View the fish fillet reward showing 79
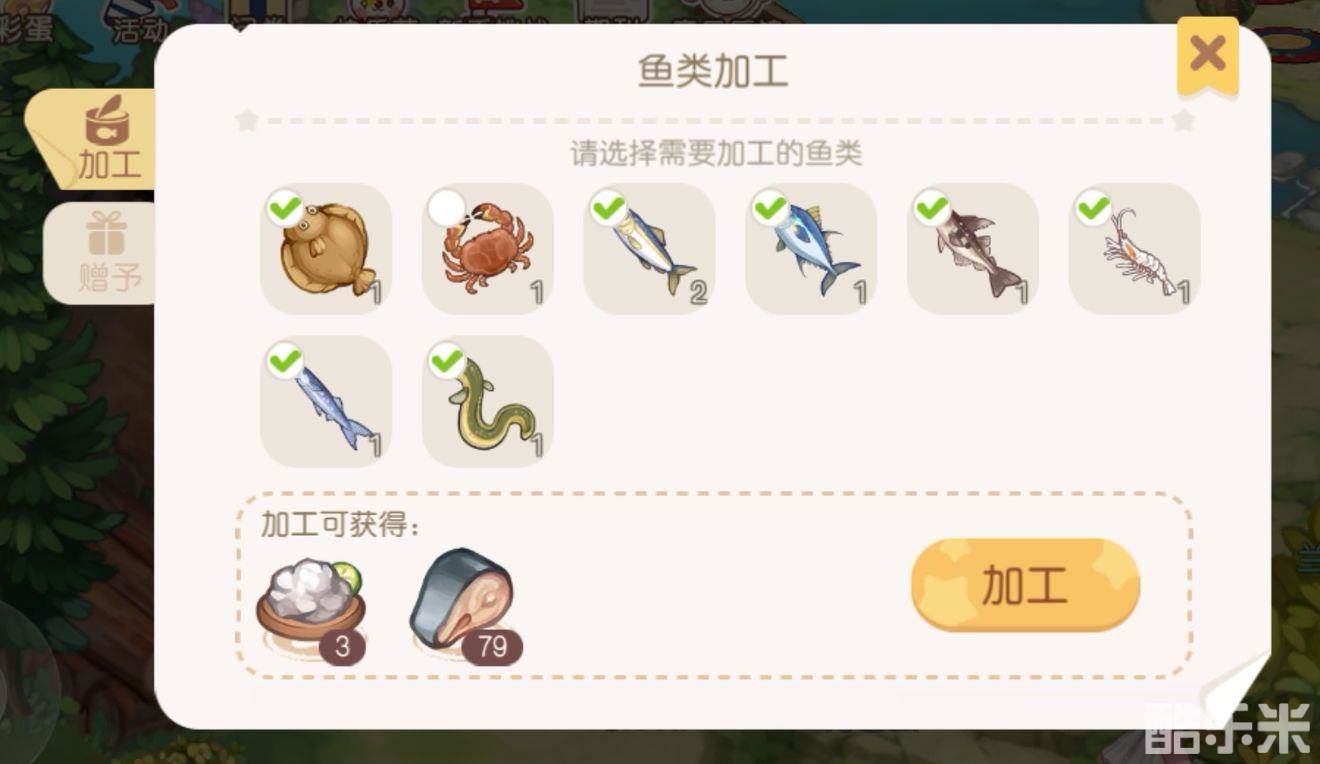The height and width of the screenshot is (764, 1320). (x=463, y=609)
